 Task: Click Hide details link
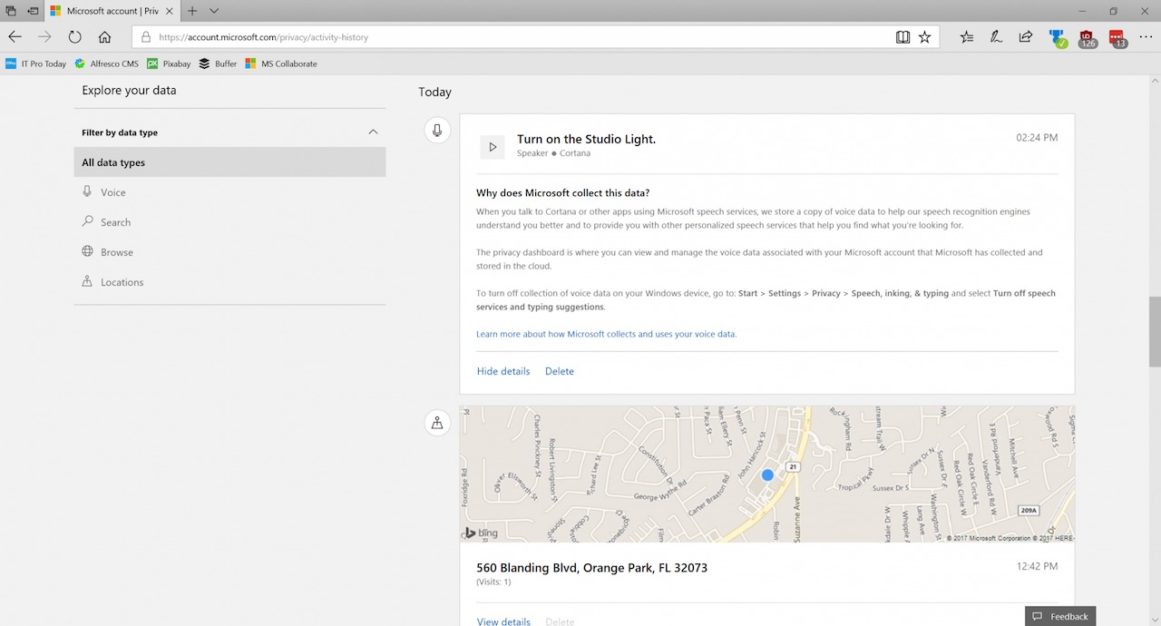(x=503, y=371)
